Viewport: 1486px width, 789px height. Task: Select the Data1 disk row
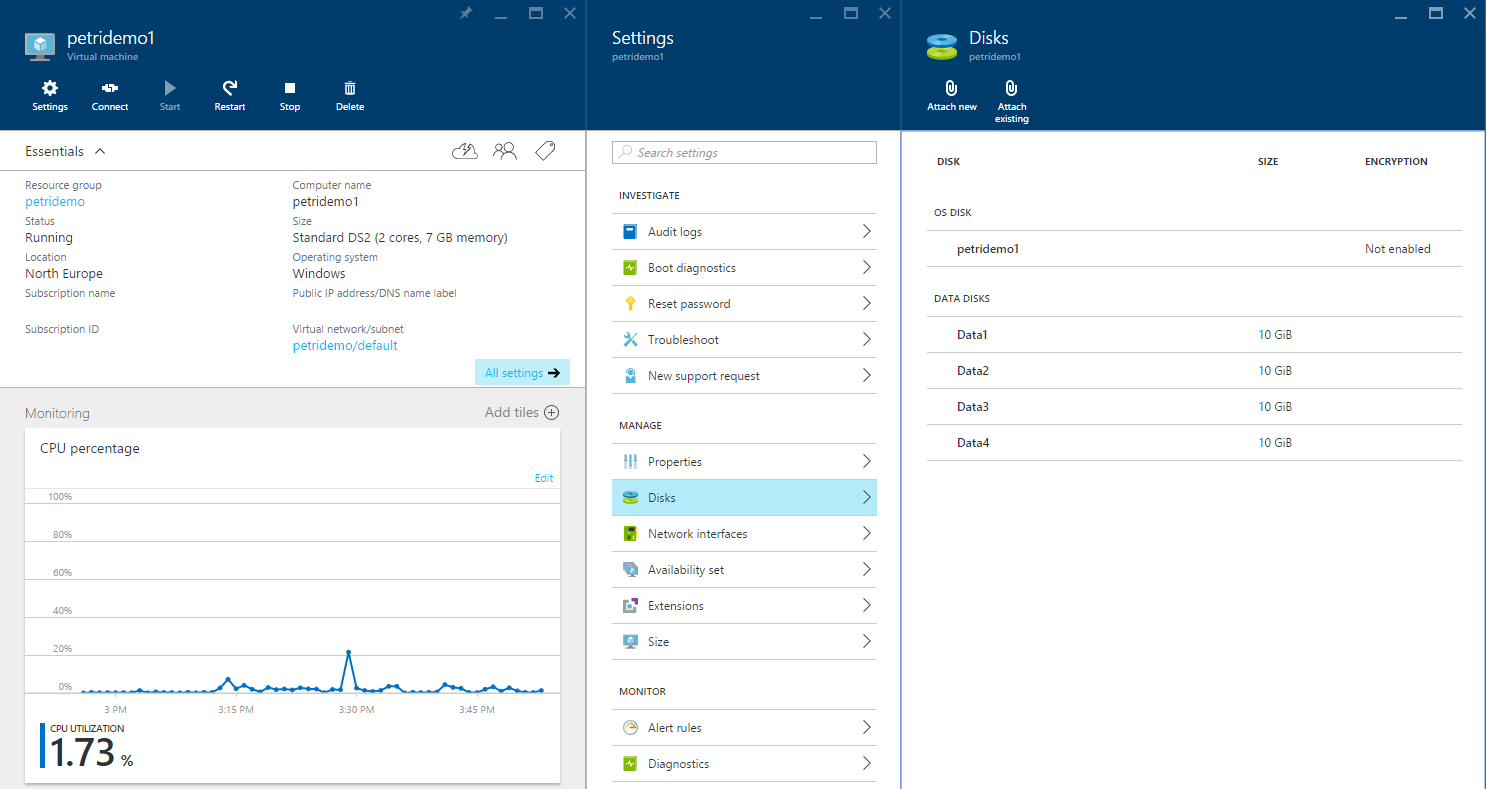(x=1194, y=334)
